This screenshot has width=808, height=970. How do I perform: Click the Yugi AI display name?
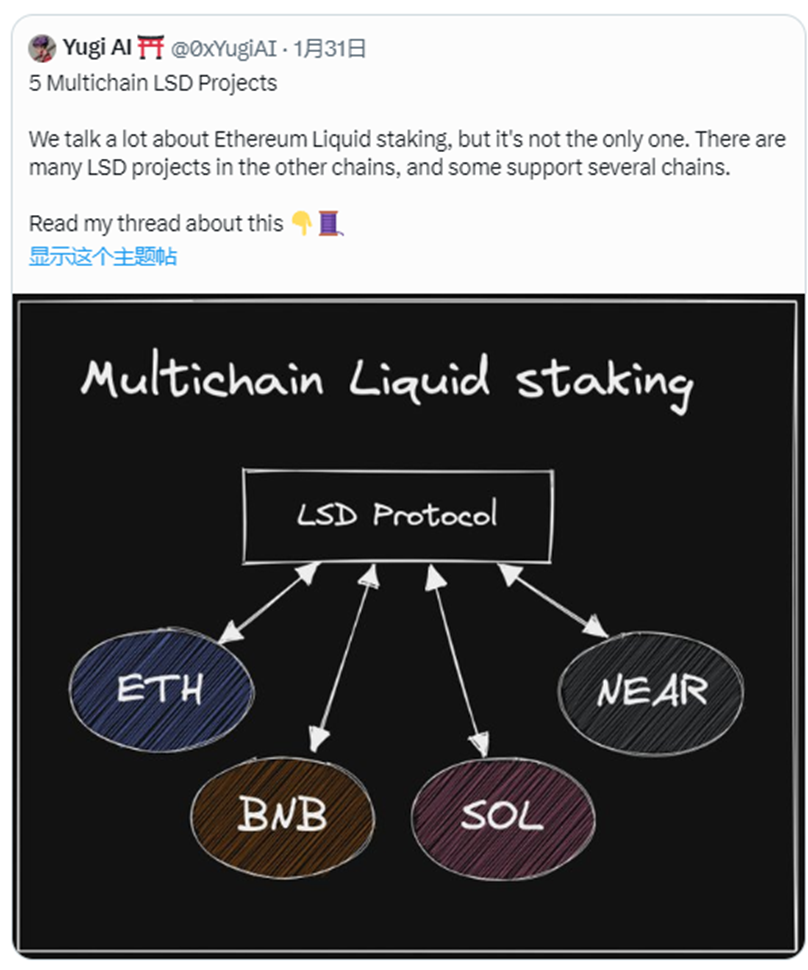click(x=97, y=48)
